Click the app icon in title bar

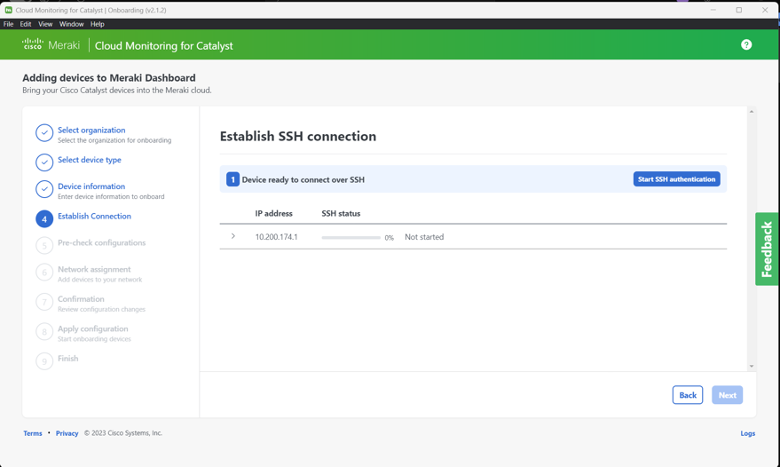pyautogui.click(x=9, y=10)
